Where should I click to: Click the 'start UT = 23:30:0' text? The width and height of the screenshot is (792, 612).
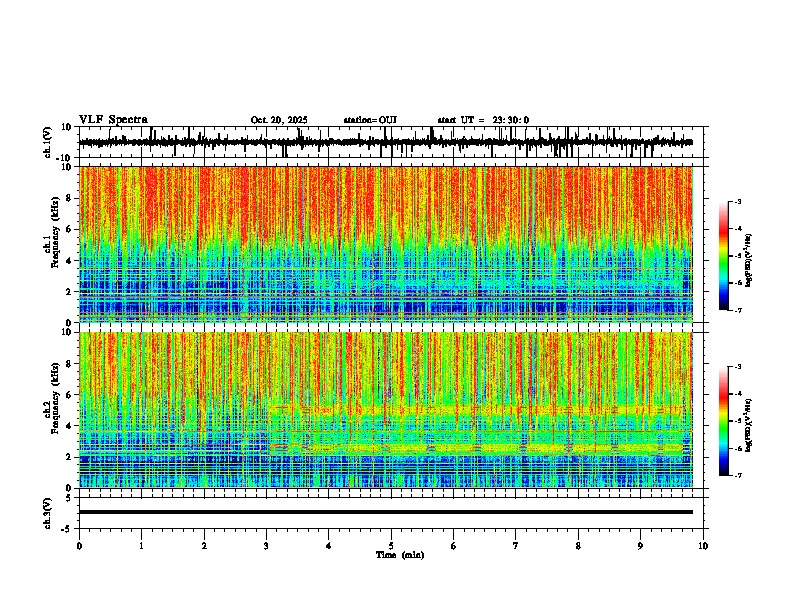(x=483, y=120)
